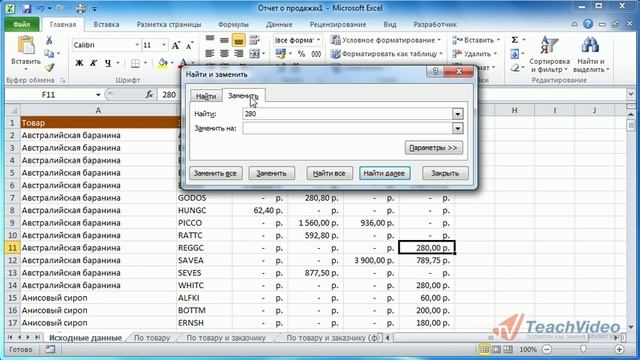Viewport: 640px width, 360px height.
Task: Align cell content to middle
Action: pyautogui.click(x=224, y=40)
